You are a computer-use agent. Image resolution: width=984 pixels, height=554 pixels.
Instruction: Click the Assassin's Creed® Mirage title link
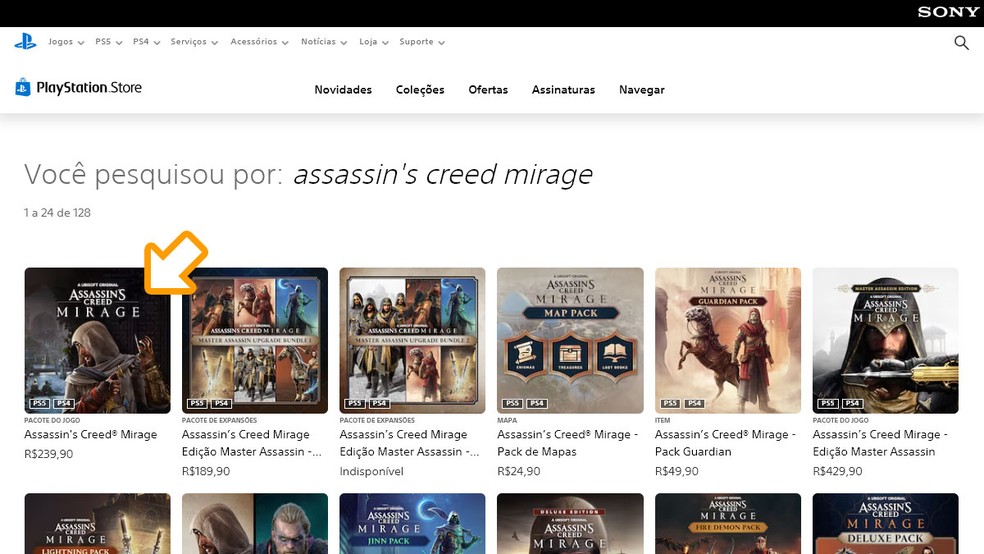(90, 434)
